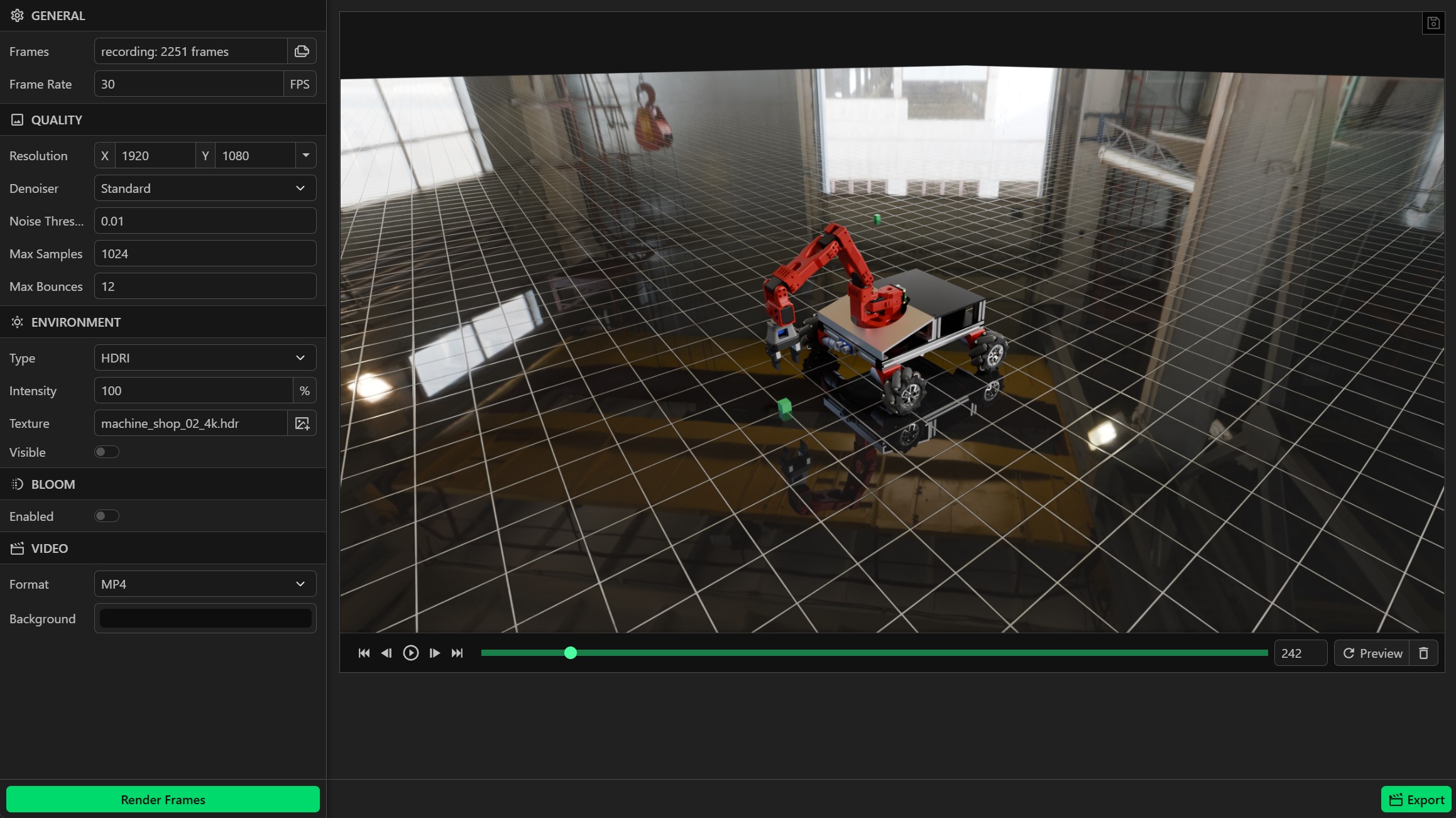Capture viewport snapshot using top-right save icon
The height and width of the screenshot is (818, 1456).
coord(1435,23)
